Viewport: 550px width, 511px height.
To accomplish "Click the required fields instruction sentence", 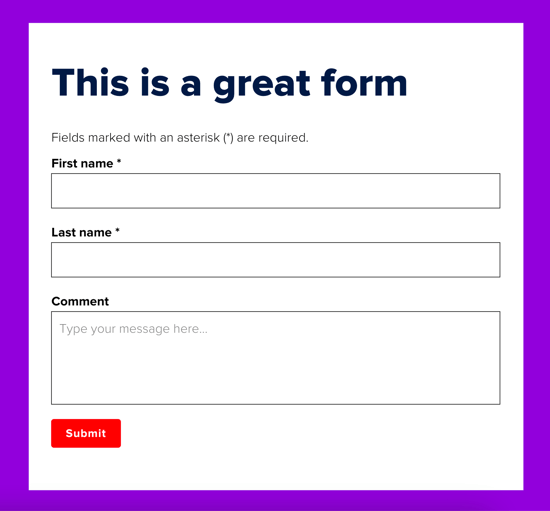I will tap(180, 138).
